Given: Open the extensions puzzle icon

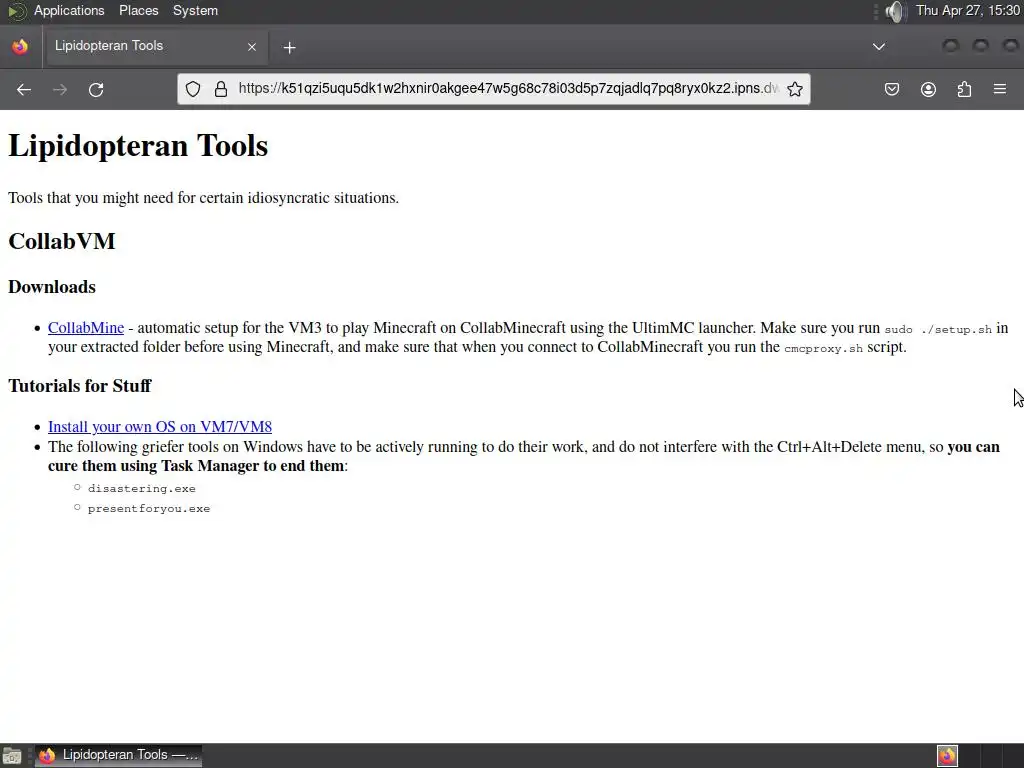Looking at the screenshot, I should 964,89.
